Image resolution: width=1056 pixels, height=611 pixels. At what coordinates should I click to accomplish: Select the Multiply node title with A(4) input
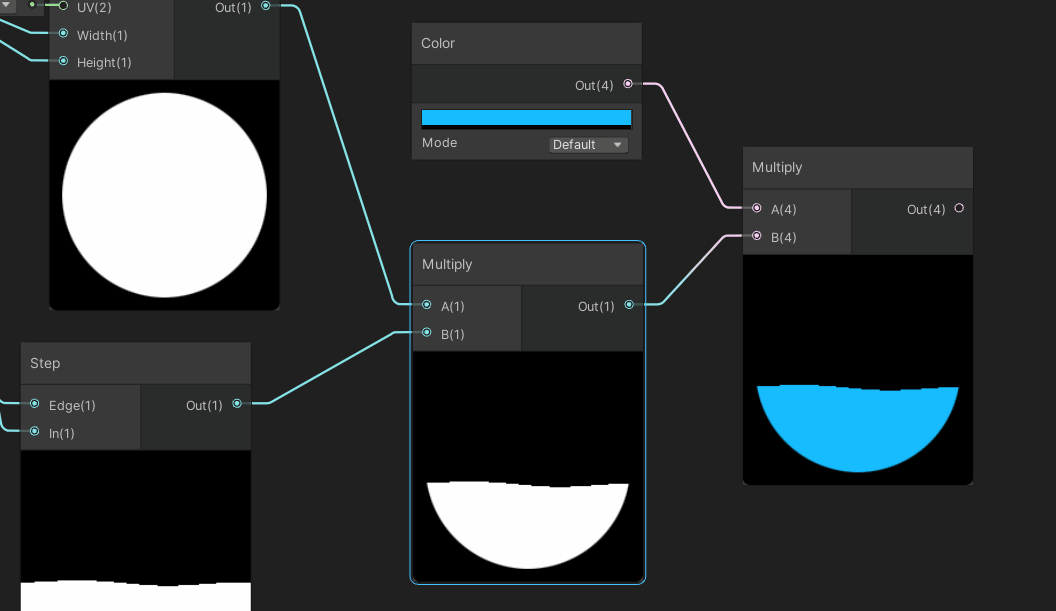click(858, 168)
